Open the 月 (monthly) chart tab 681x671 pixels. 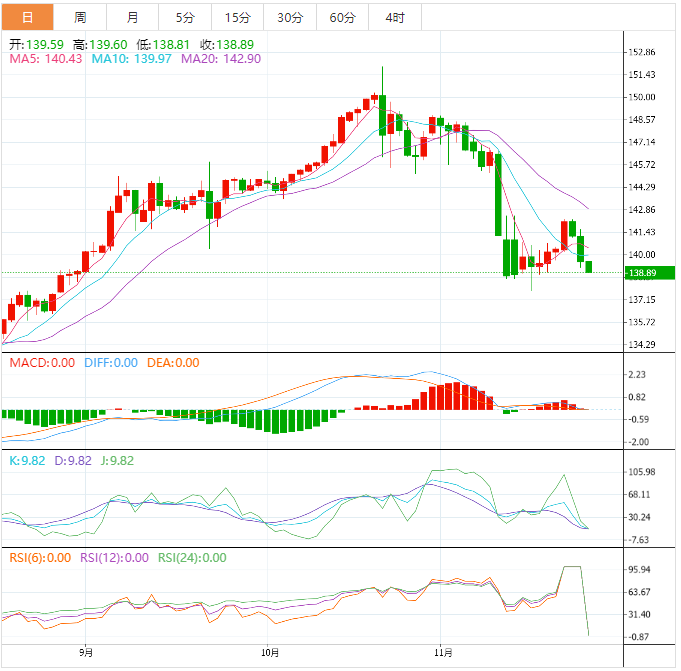[133, 17]
